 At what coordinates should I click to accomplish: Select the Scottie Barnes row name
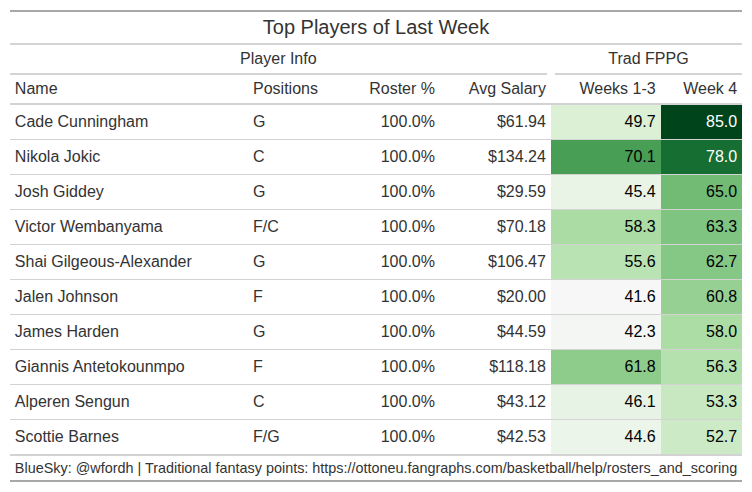(67, 437)
